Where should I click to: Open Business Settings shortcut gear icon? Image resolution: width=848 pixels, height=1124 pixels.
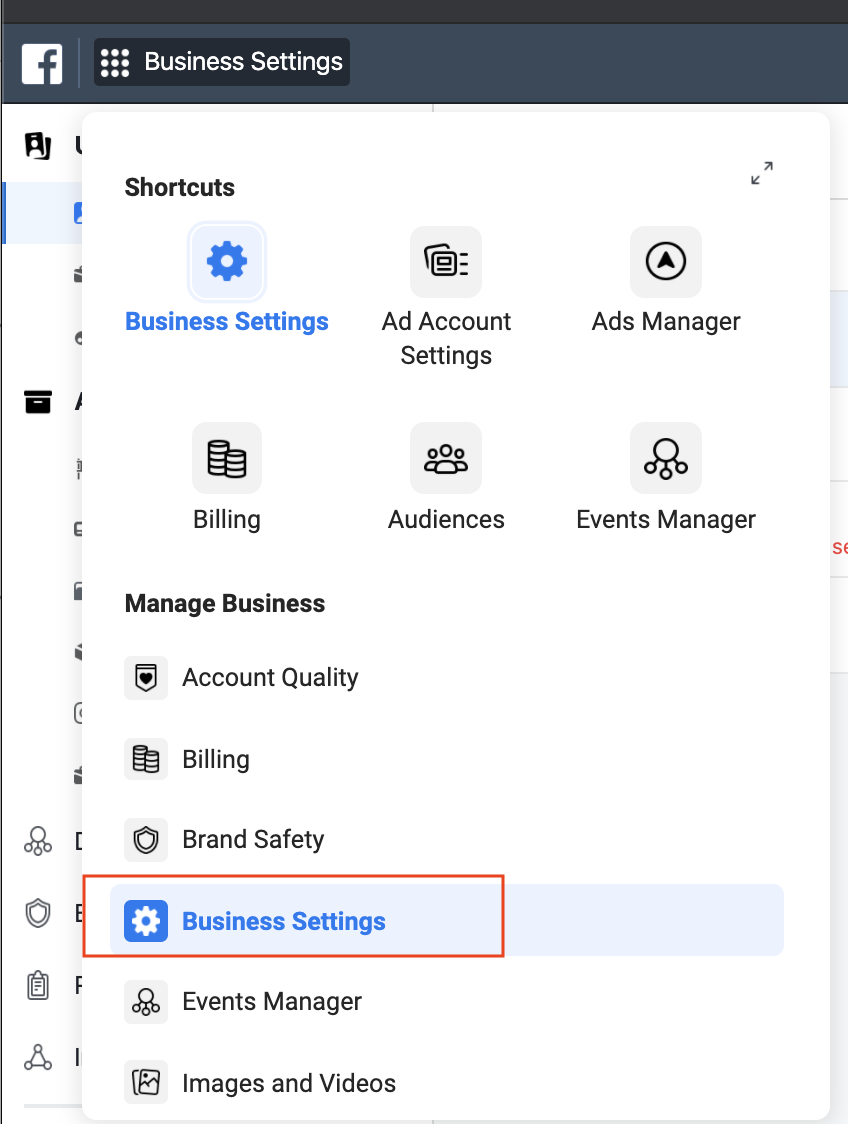click(227, 262)
